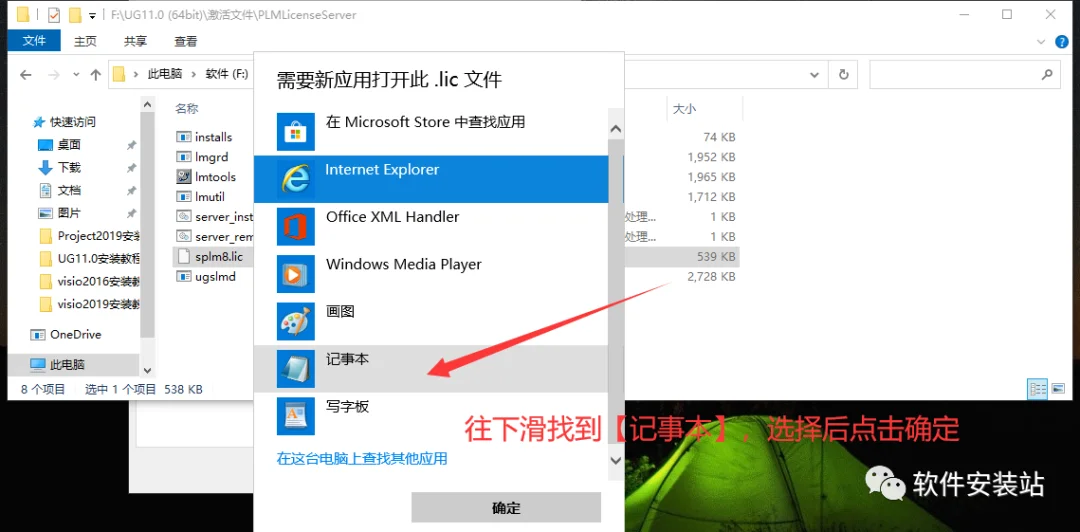Select the Microsoft Store app icon

click(295, 132)
